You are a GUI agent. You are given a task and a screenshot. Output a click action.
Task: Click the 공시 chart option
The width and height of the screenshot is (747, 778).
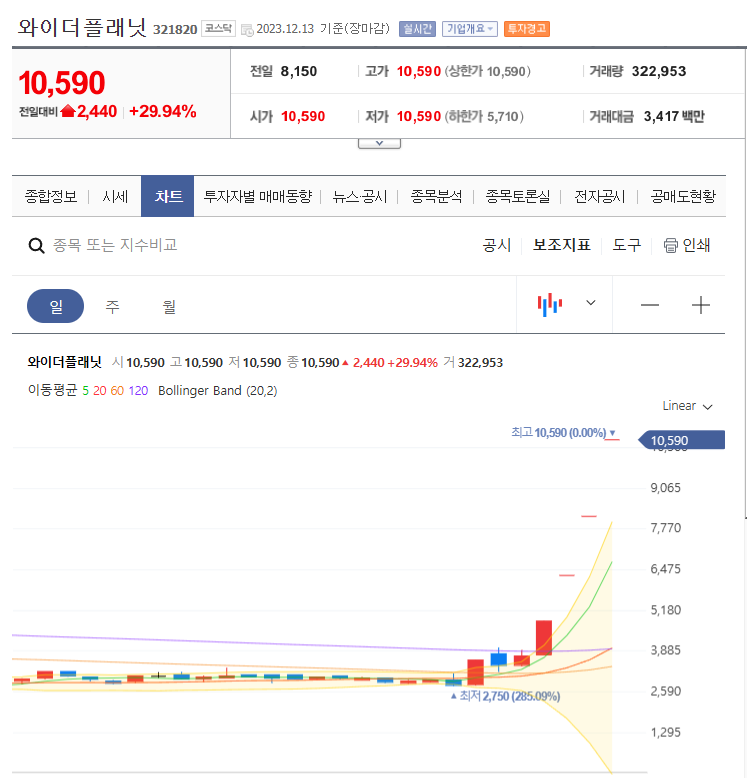(x=497, y=245)
